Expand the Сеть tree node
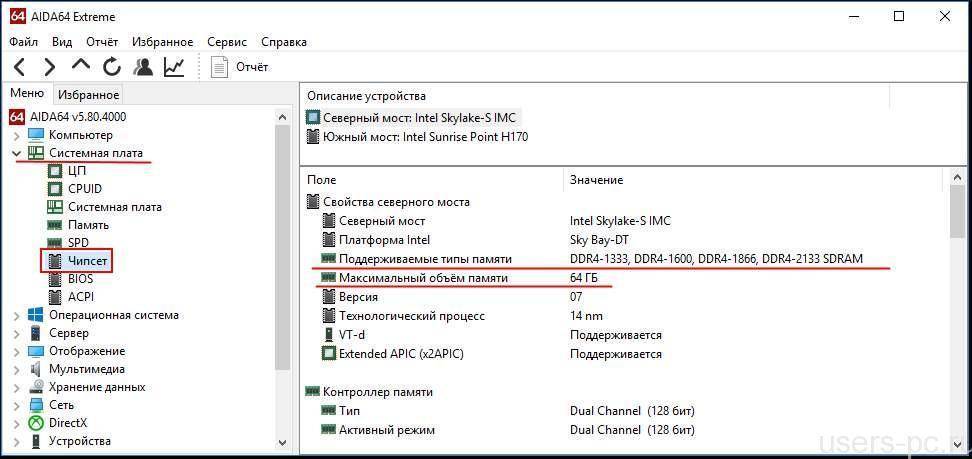Screen dimensions: 972x459 [16, 405]
